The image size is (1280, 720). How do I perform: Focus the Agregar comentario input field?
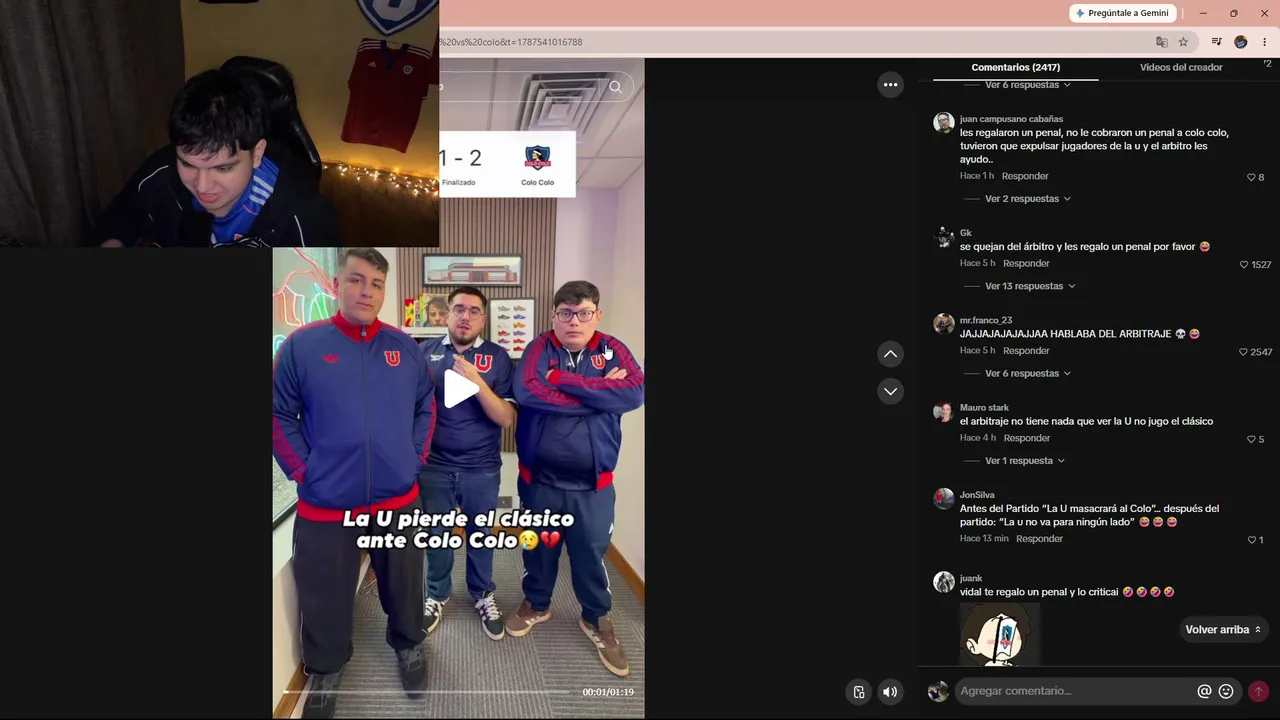(x=1075, y=691)
